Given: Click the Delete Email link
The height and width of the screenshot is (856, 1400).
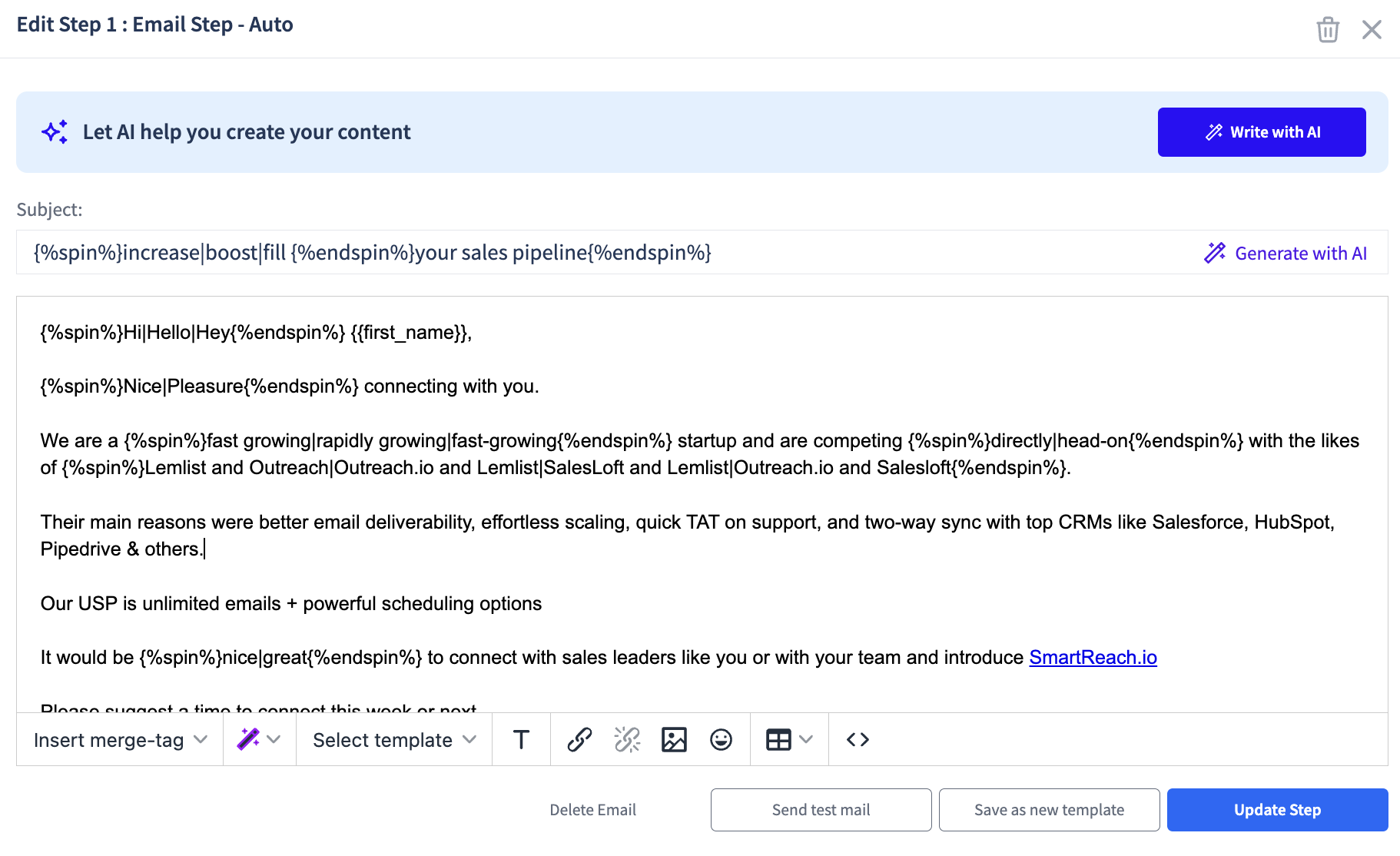Looking at the screenshot, I should pyautogui.click(x=592, y=810).
